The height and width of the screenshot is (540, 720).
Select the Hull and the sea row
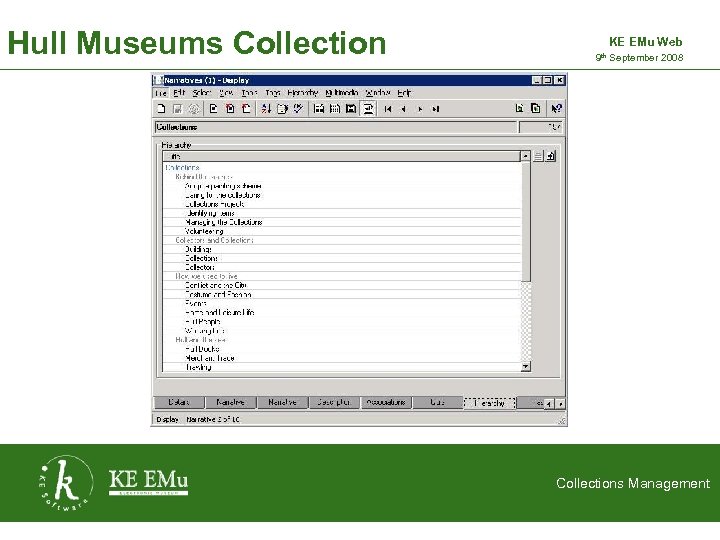[342, 340]
